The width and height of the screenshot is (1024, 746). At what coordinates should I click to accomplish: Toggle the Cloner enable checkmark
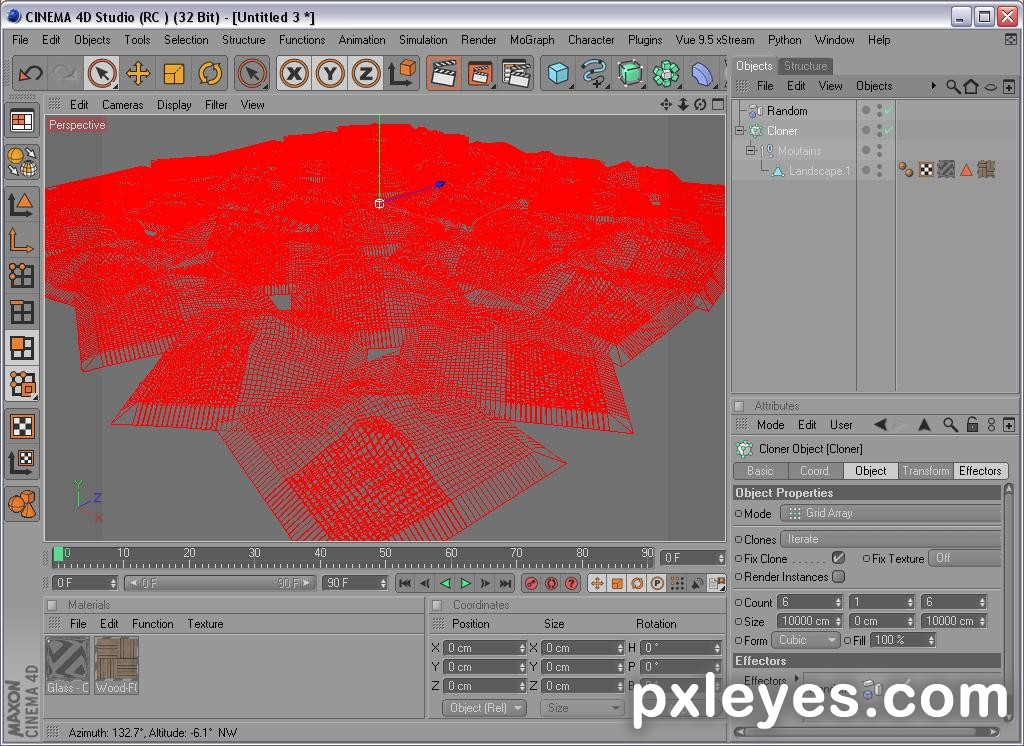(888, 131)
